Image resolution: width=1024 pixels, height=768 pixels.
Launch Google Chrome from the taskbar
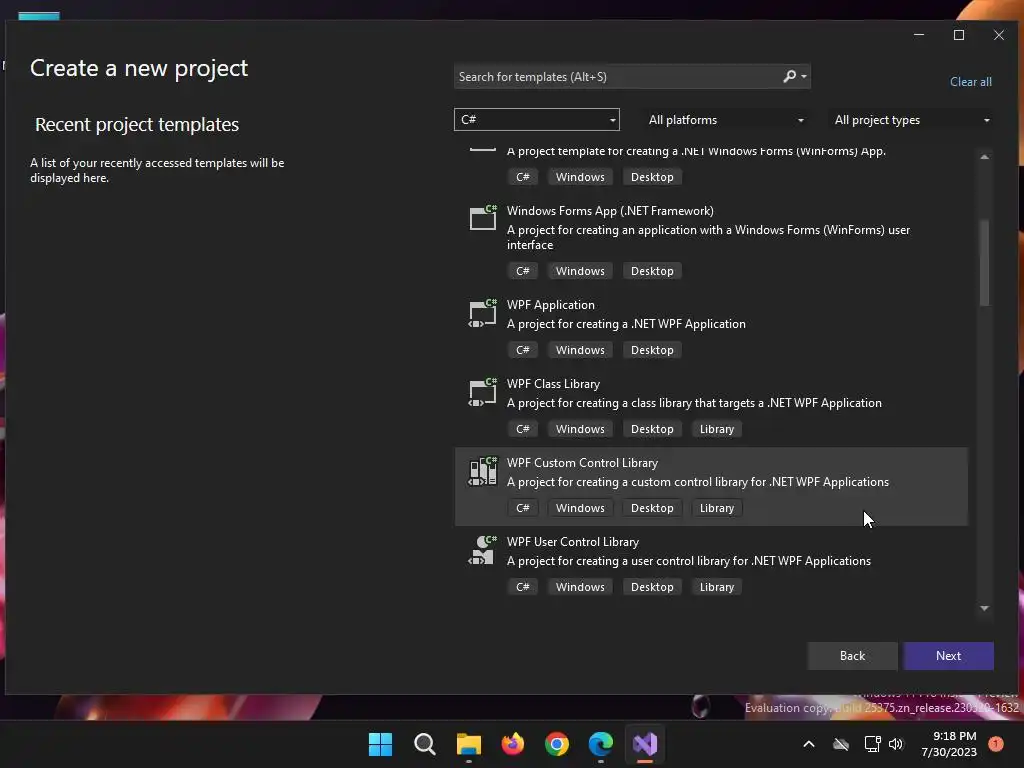[556, 744]
